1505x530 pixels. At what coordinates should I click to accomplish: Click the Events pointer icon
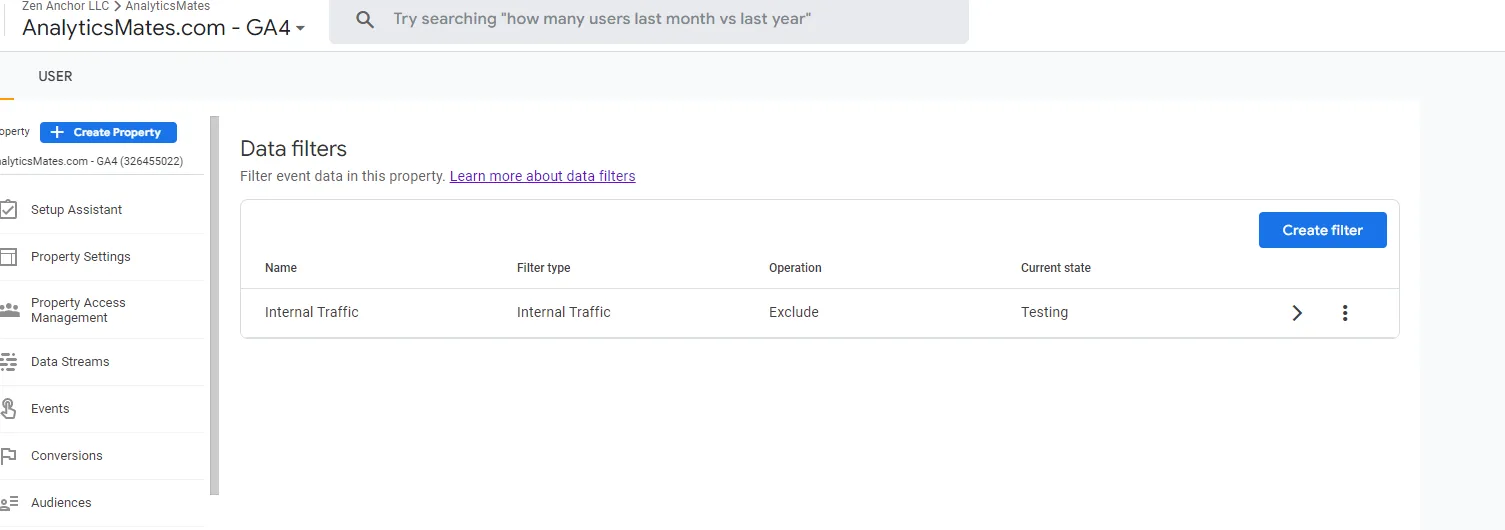tap(9, 409)
